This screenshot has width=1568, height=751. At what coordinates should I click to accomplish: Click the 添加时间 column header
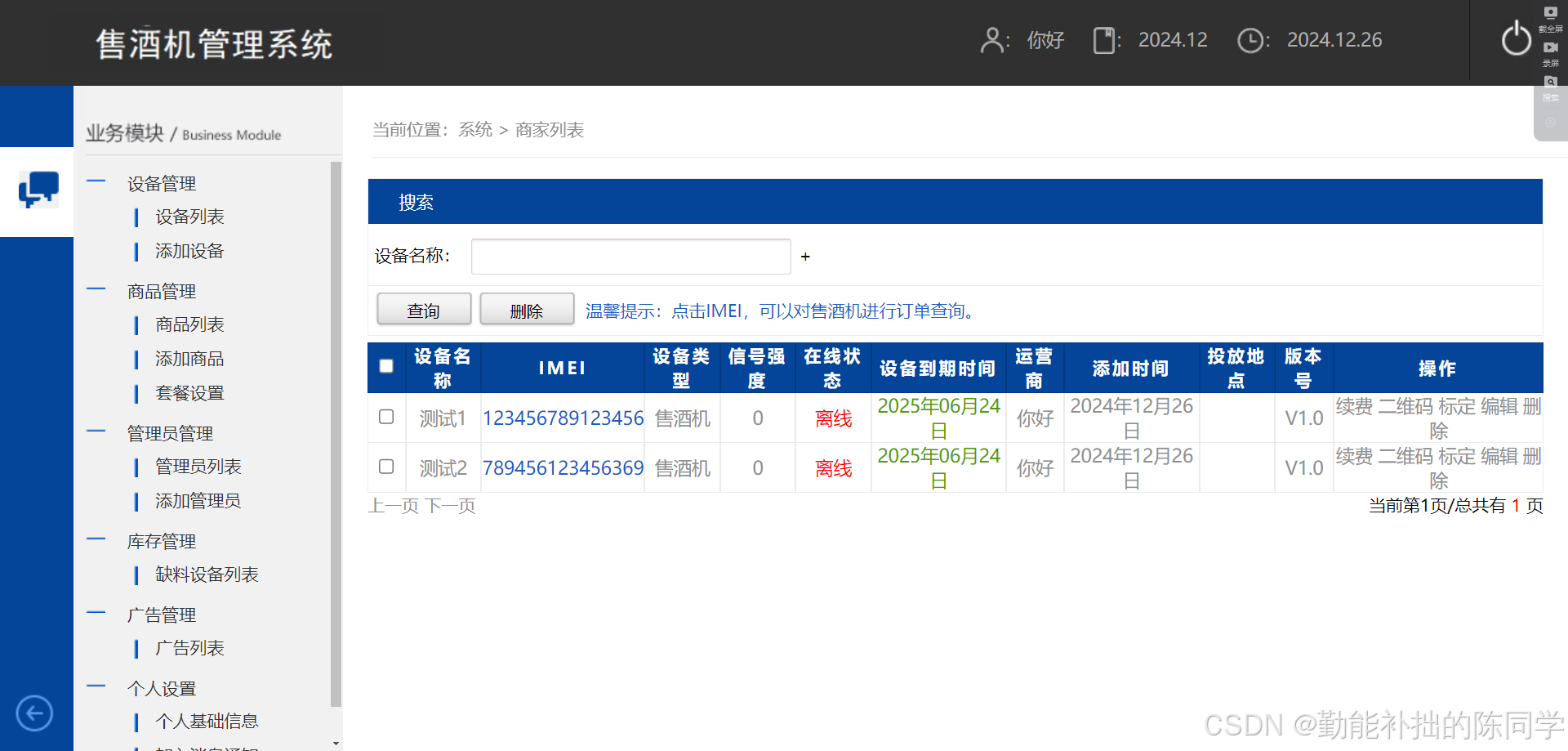click(x=1131, y=369)
